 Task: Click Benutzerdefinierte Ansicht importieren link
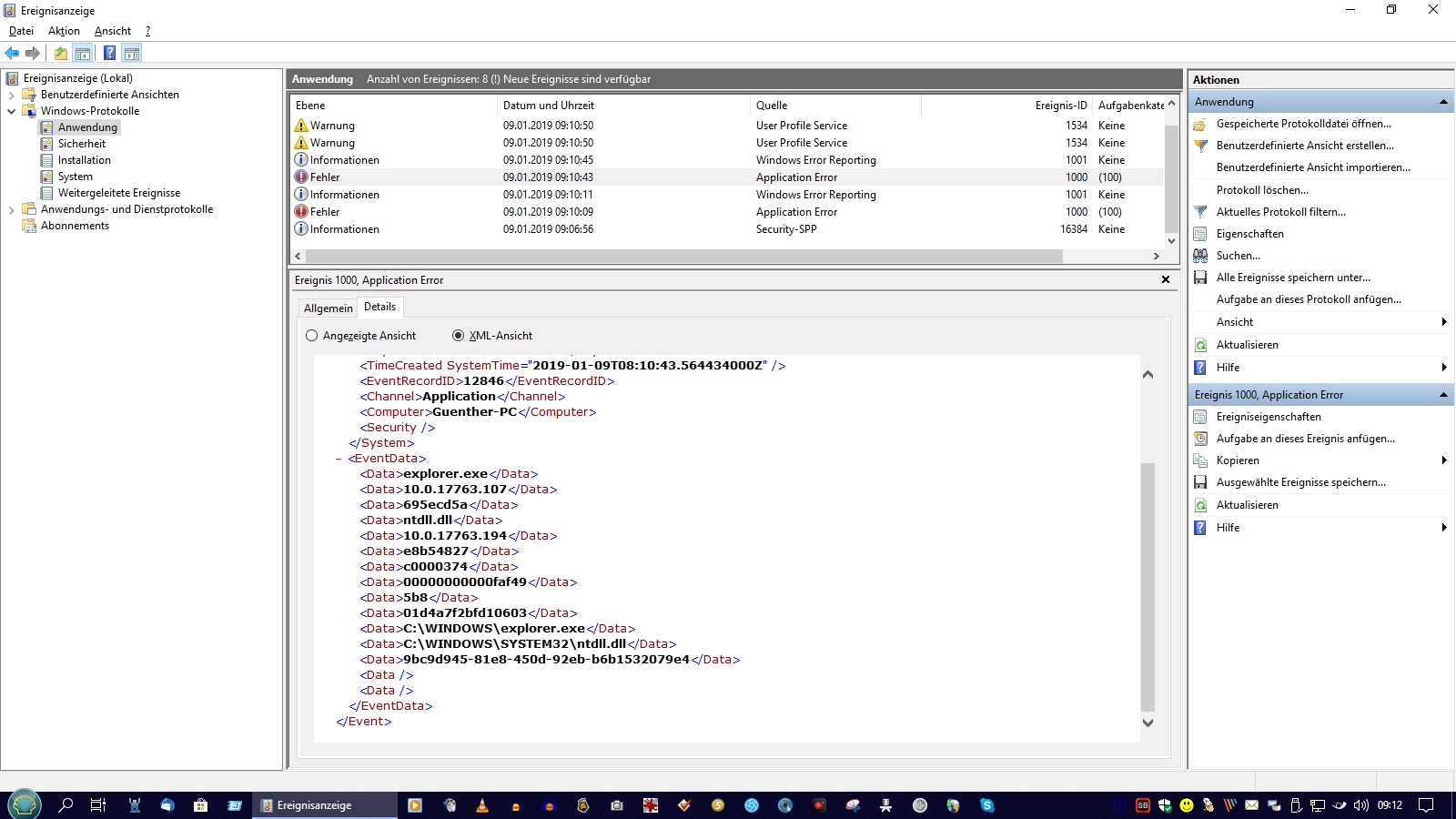(x=1313, y=167)
